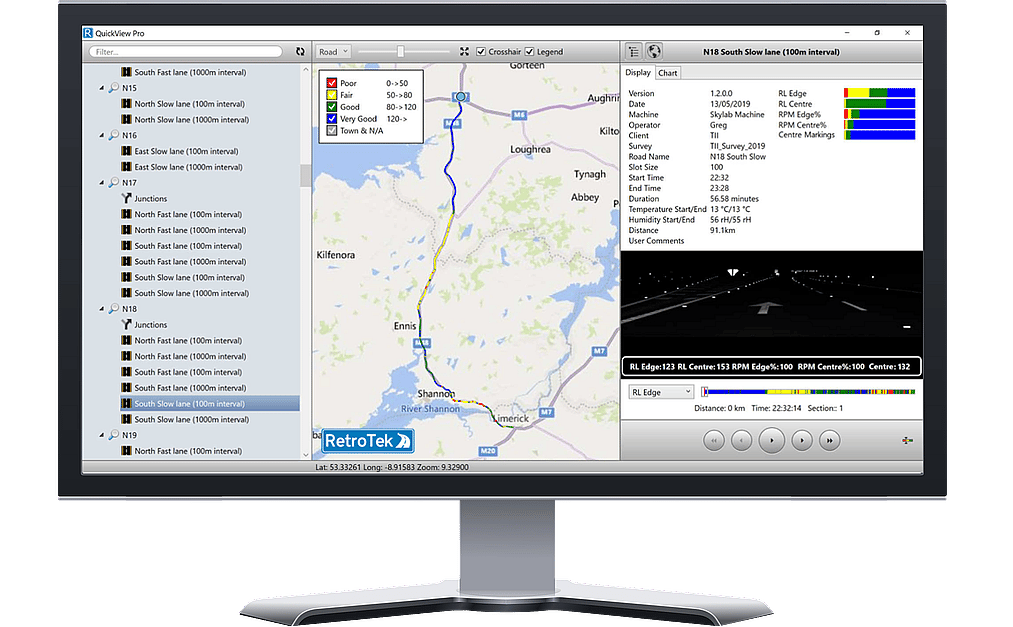Click the refresh icon beside the filter box
This screenshot has height=627, width=1013.
pyautogui.click(x=301, y=51)
